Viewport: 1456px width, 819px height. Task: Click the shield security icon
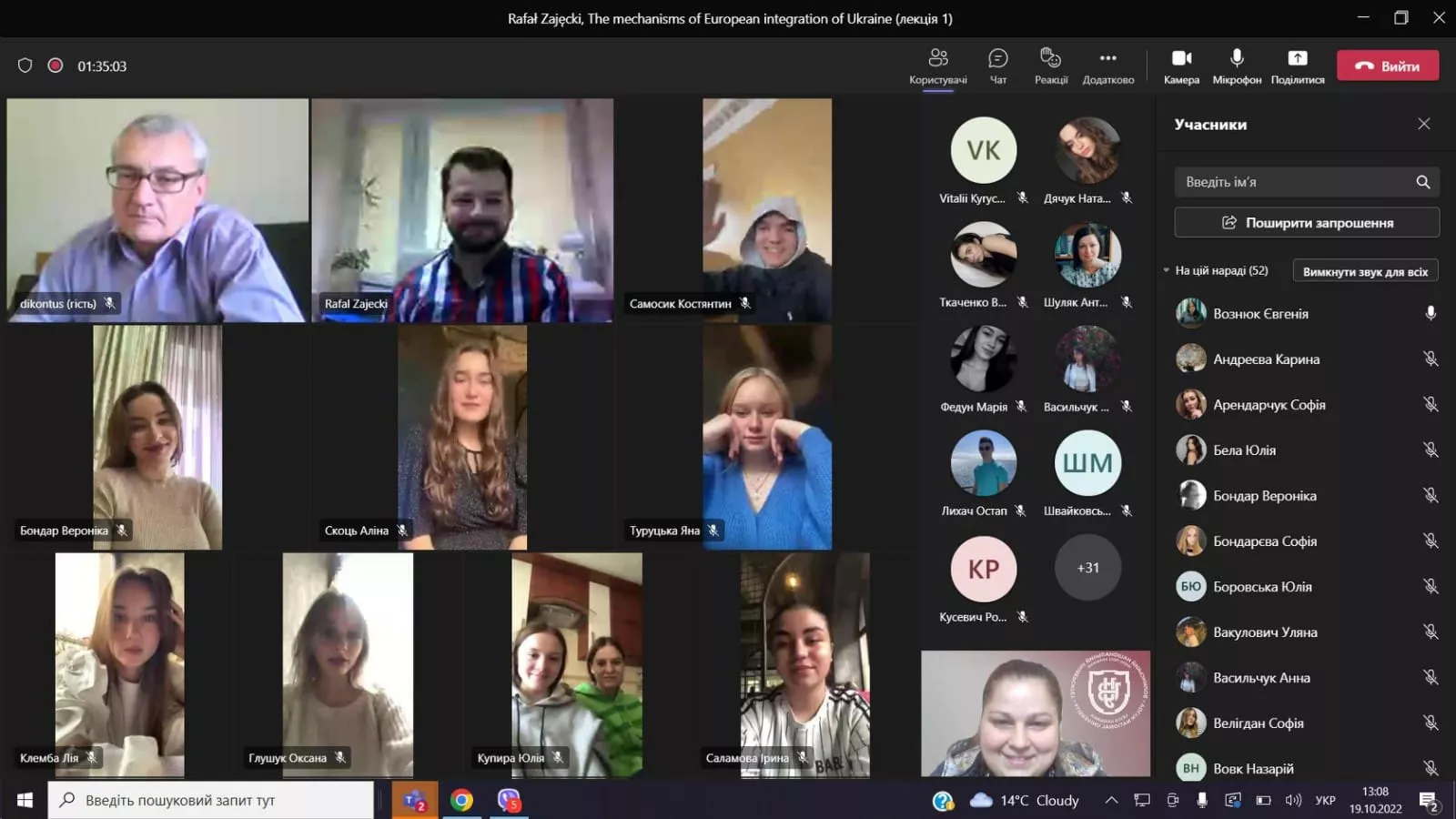[25, 66]
